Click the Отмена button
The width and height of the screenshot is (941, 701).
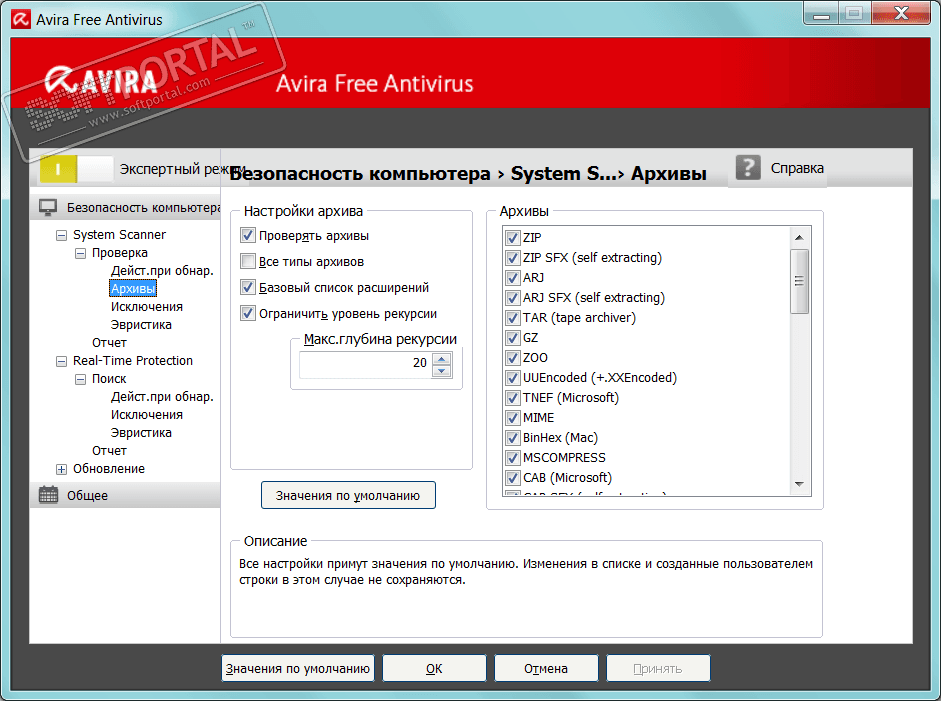click(546, 668)
